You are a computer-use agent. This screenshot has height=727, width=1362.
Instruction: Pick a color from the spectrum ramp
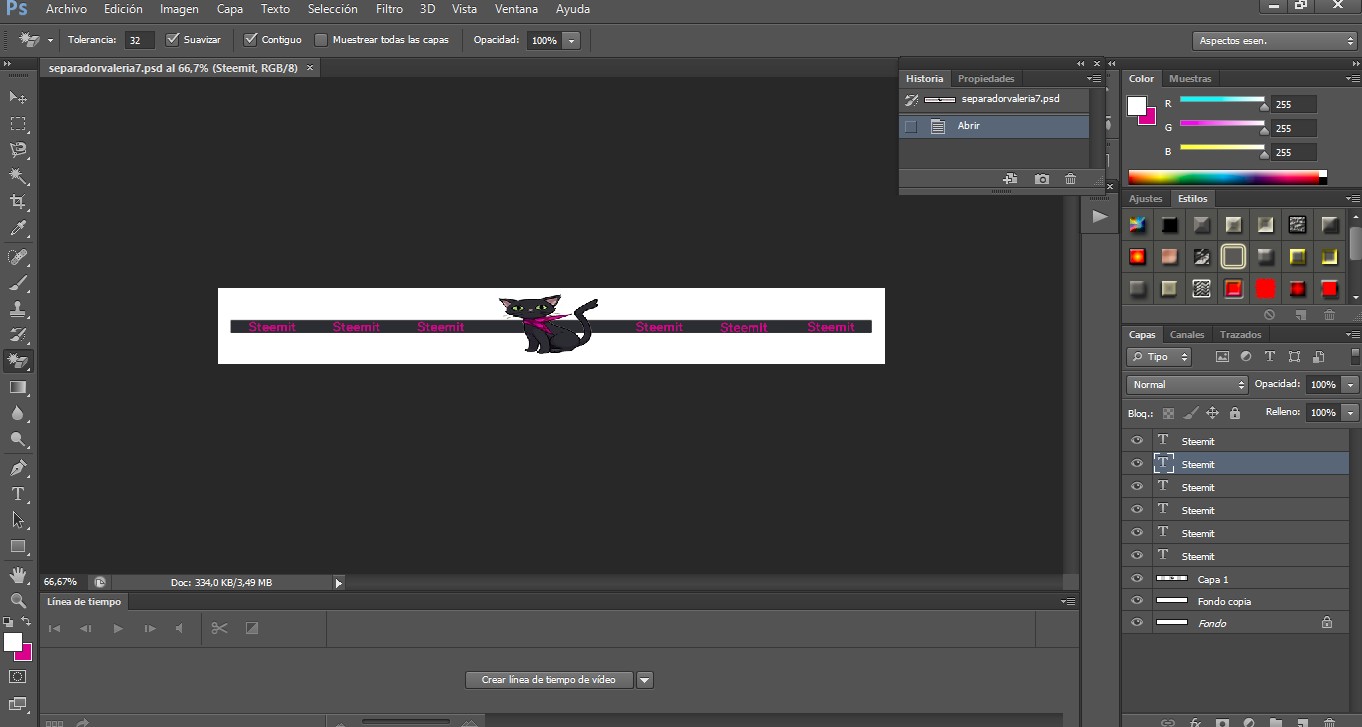point(1223,178)
